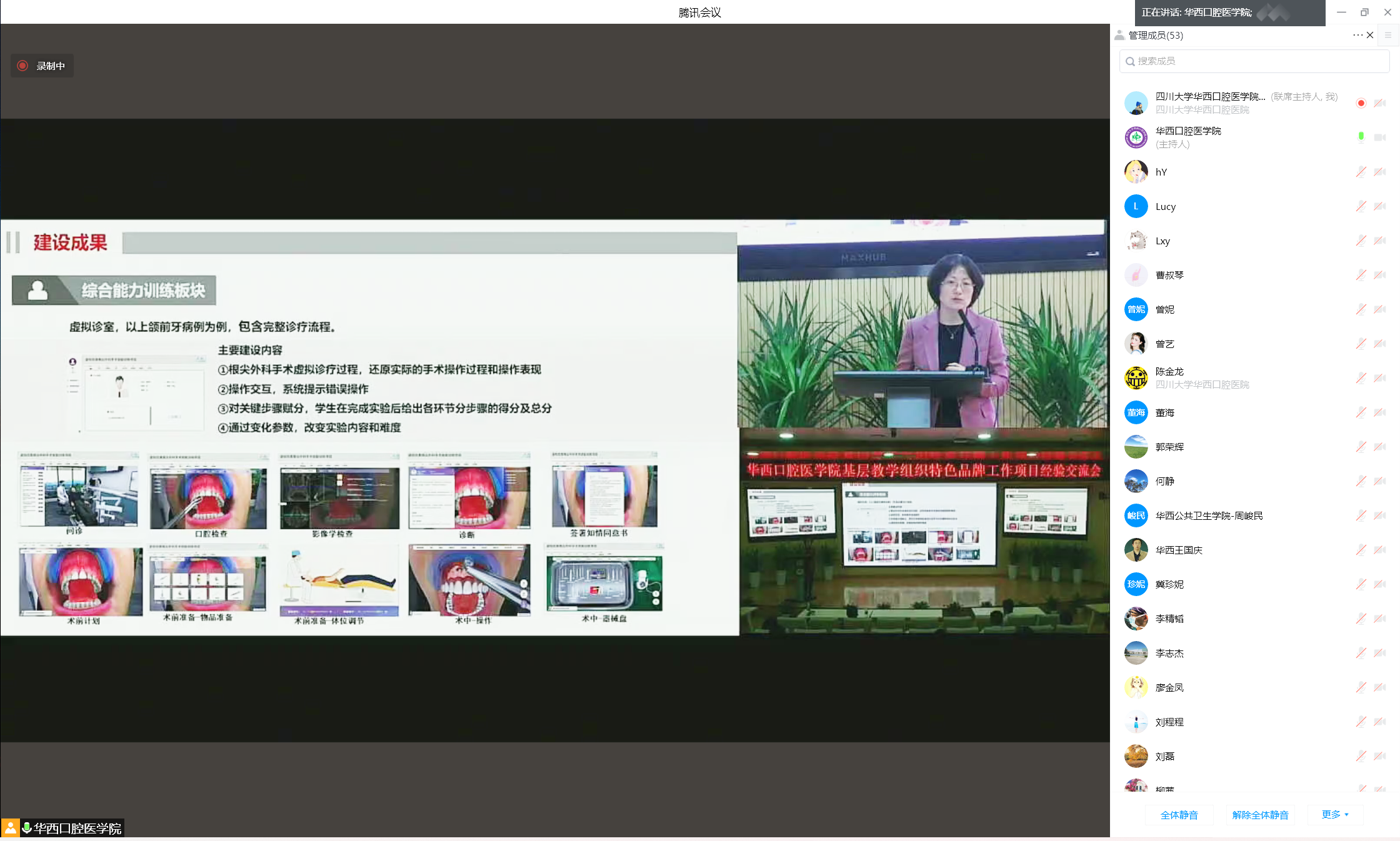The image size is (1400, 841).
Task: Open more options in member panel header
Action: (x=1357, y=35)
